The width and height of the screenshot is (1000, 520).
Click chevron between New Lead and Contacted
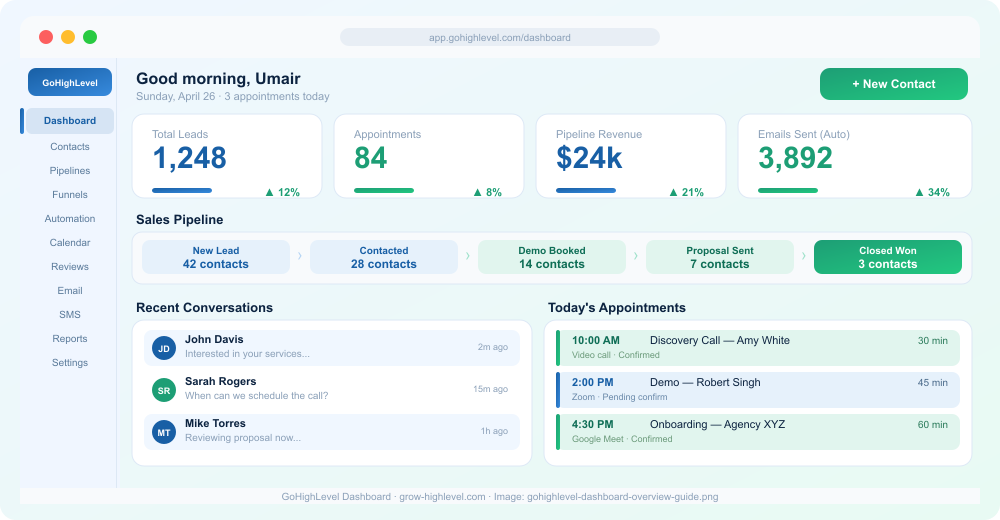[x=300, y=256]
